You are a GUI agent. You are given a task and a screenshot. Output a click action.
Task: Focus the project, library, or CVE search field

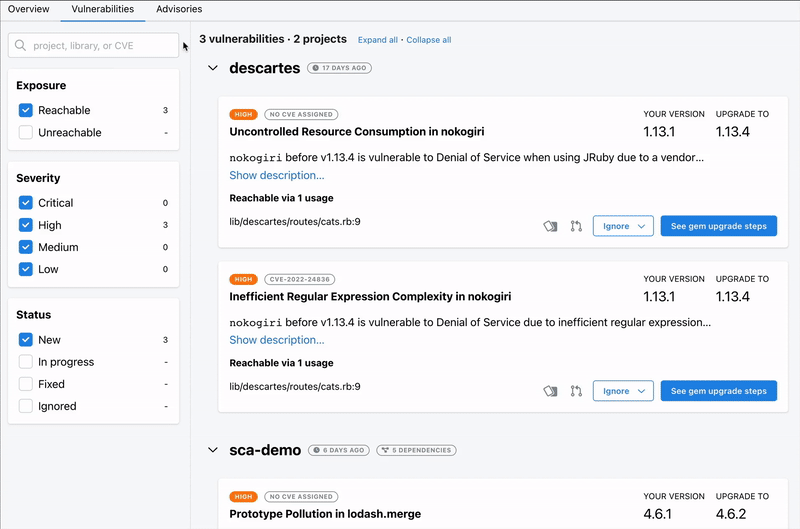click(93, 45)
